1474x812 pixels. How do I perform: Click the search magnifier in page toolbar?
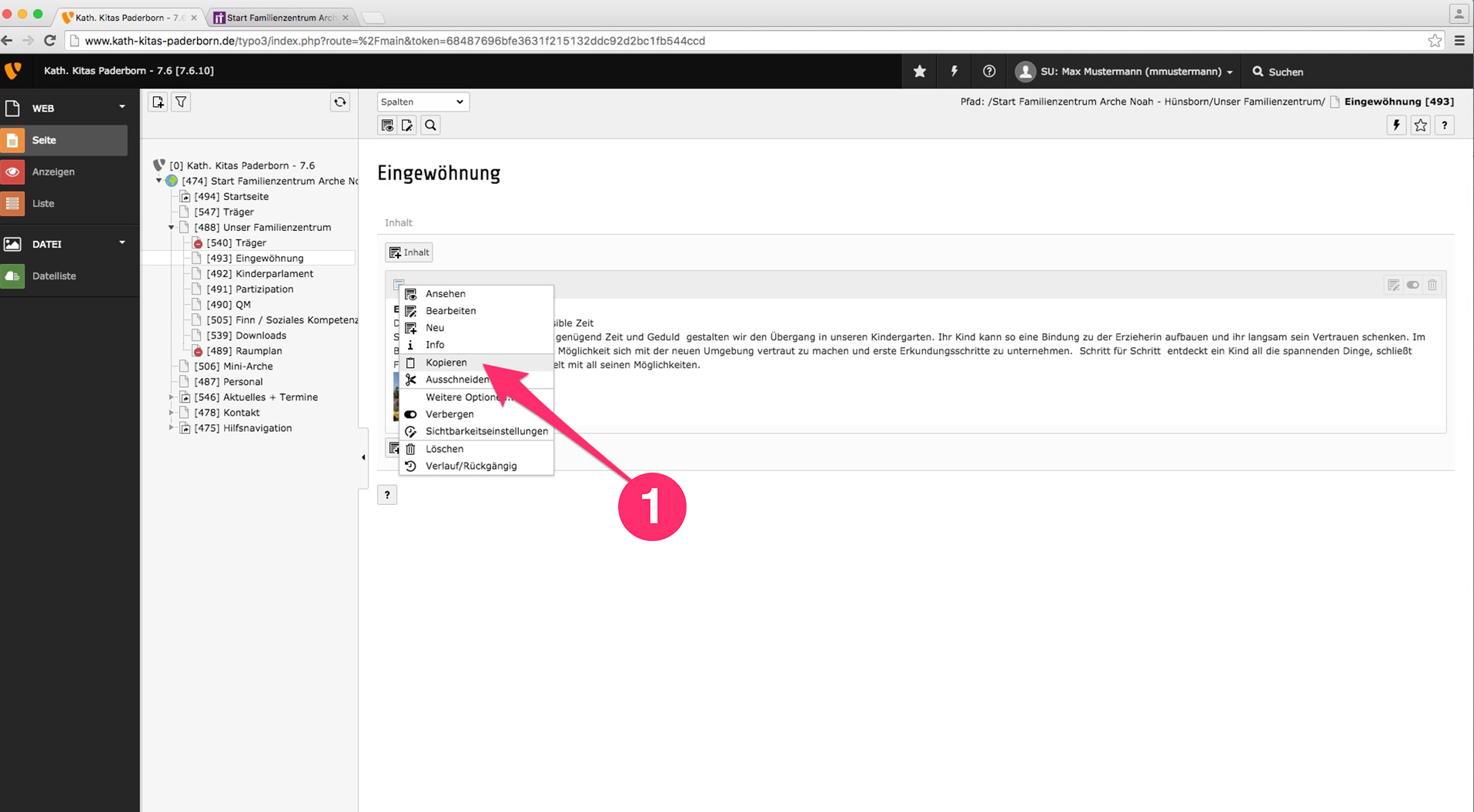(430, 125)
